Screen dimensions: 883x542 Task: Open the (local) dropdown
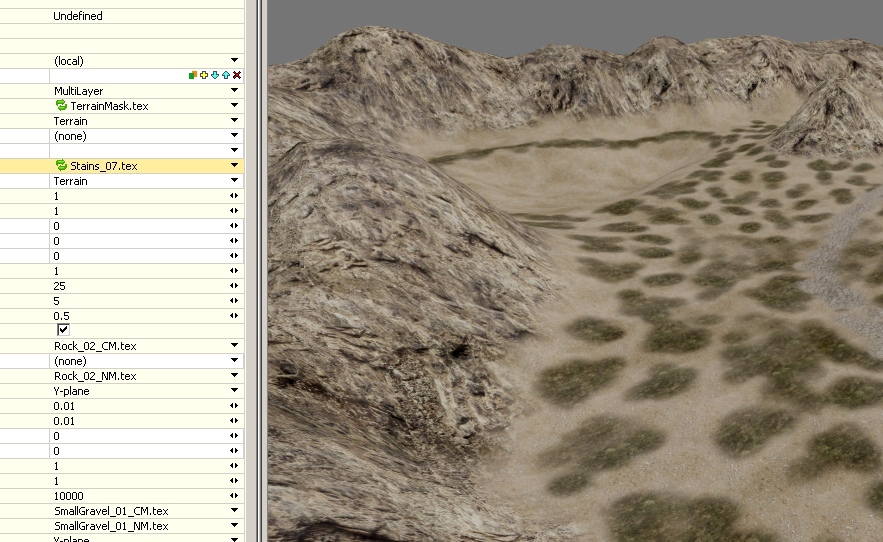[x=234, y=60]
